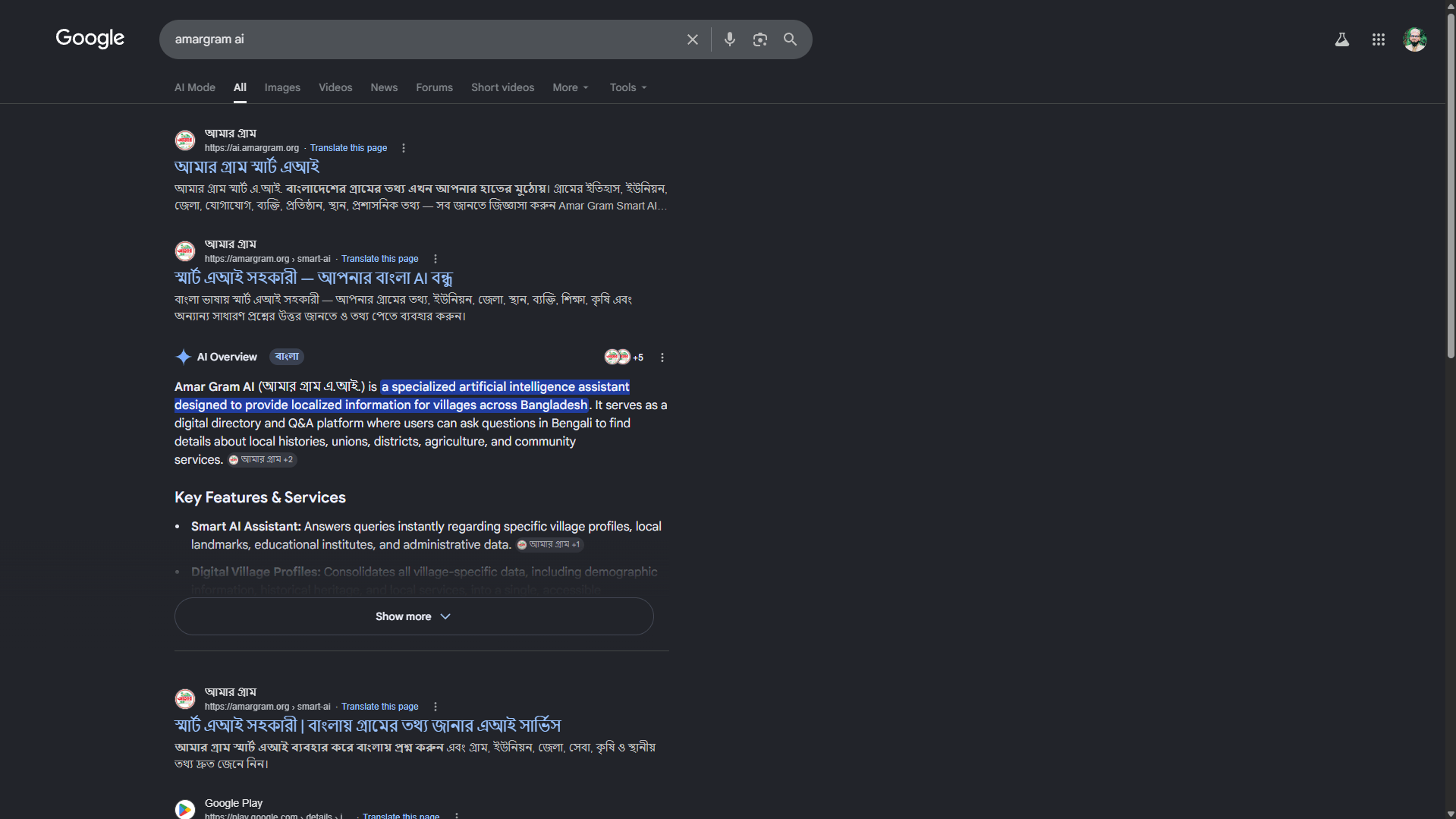View AI Overview source icons +5

pos(624,357)
